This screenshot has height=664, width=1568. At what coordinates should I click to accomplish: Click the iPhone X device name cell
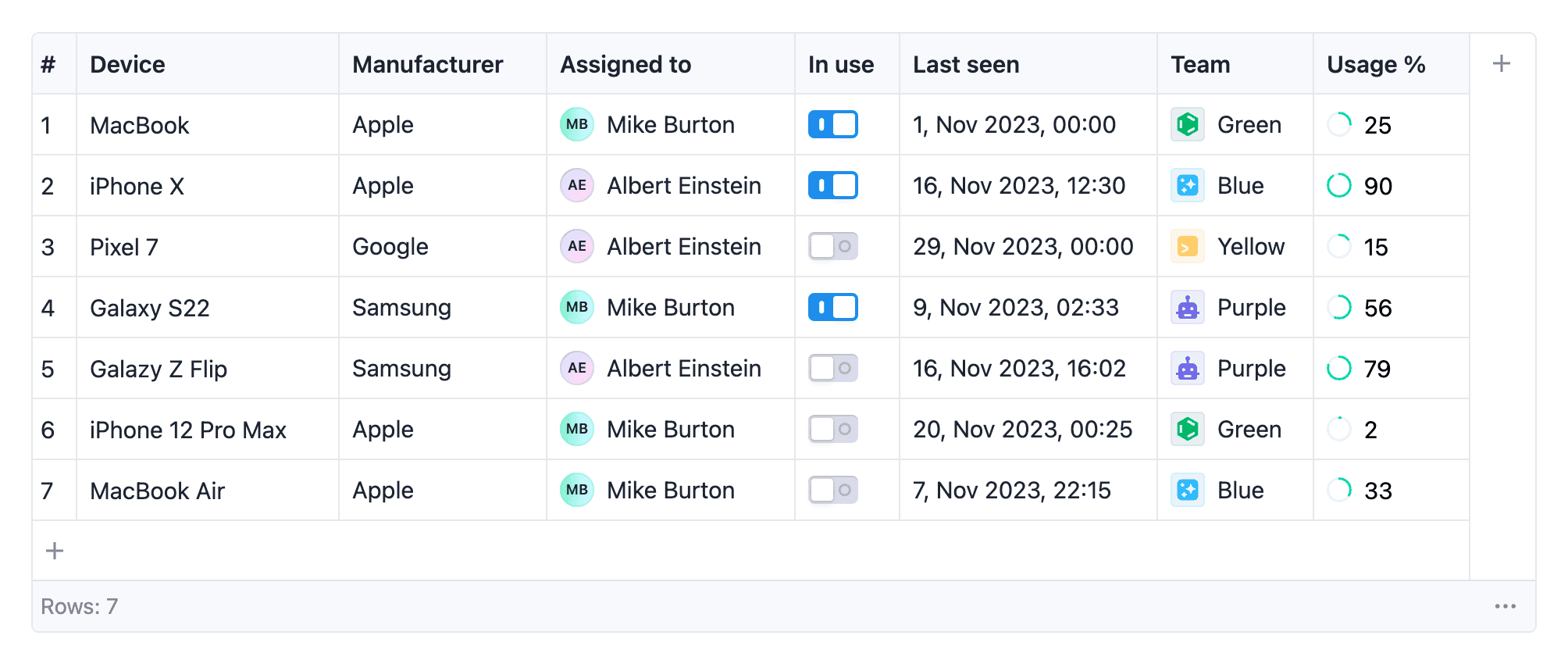[137, 186]
